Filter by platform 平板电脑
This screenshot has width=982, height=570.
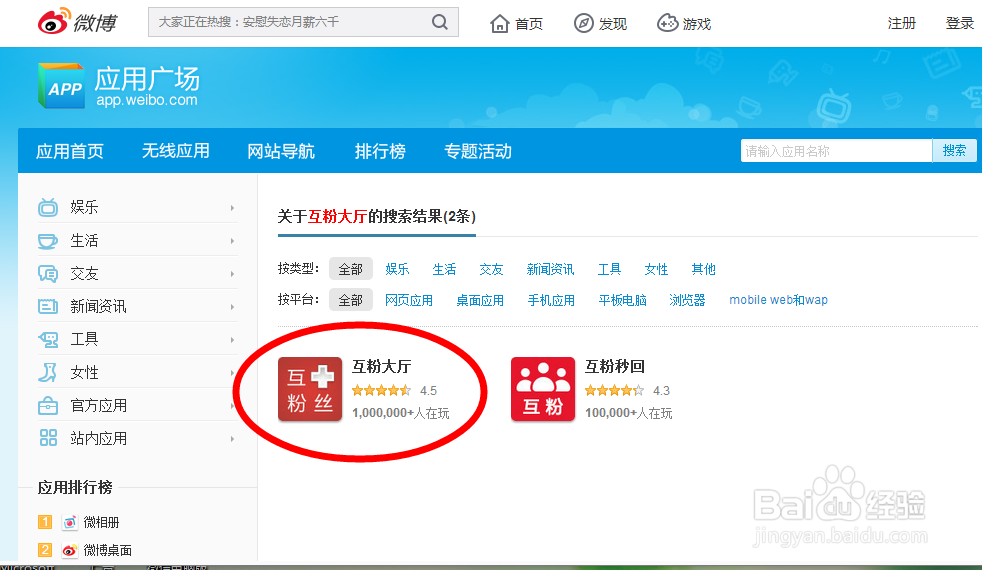click(x=622, y=300)
